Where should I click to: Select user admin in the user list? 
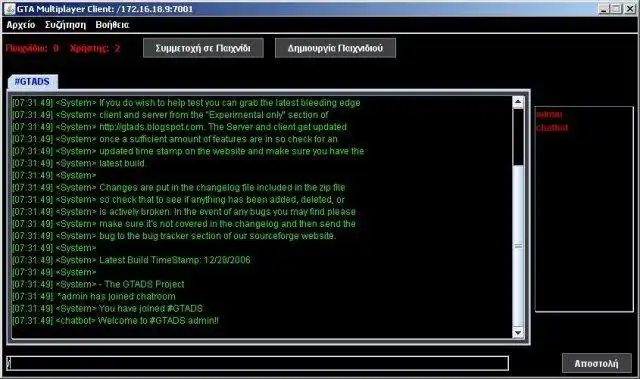[549, 114]
